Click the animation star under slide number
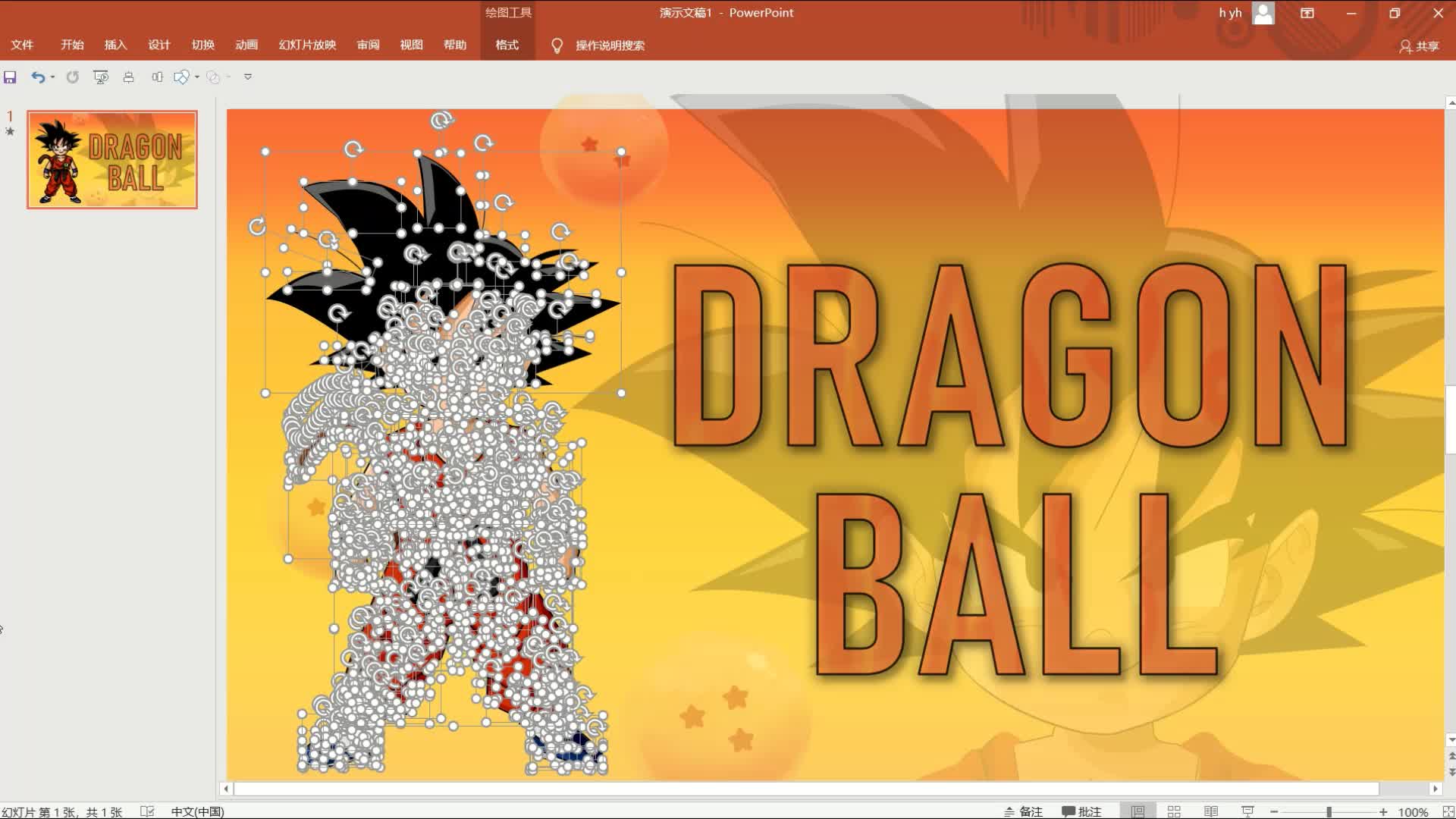Image resolution: width=1456 pixels, height=819 pixels. coord(10,131)
